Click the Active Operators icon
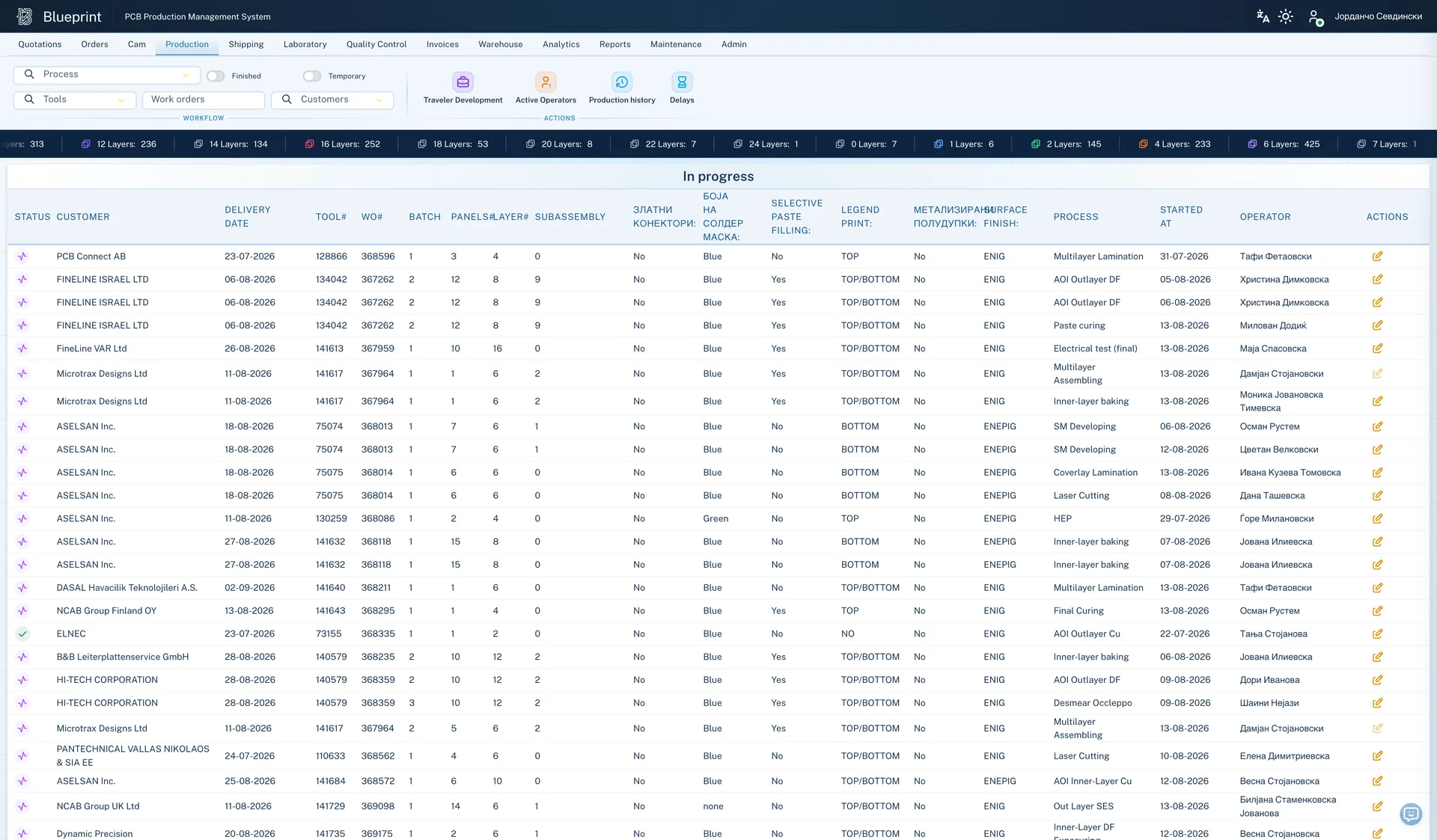Screen dimensions: 1437x840 (546, 82)
